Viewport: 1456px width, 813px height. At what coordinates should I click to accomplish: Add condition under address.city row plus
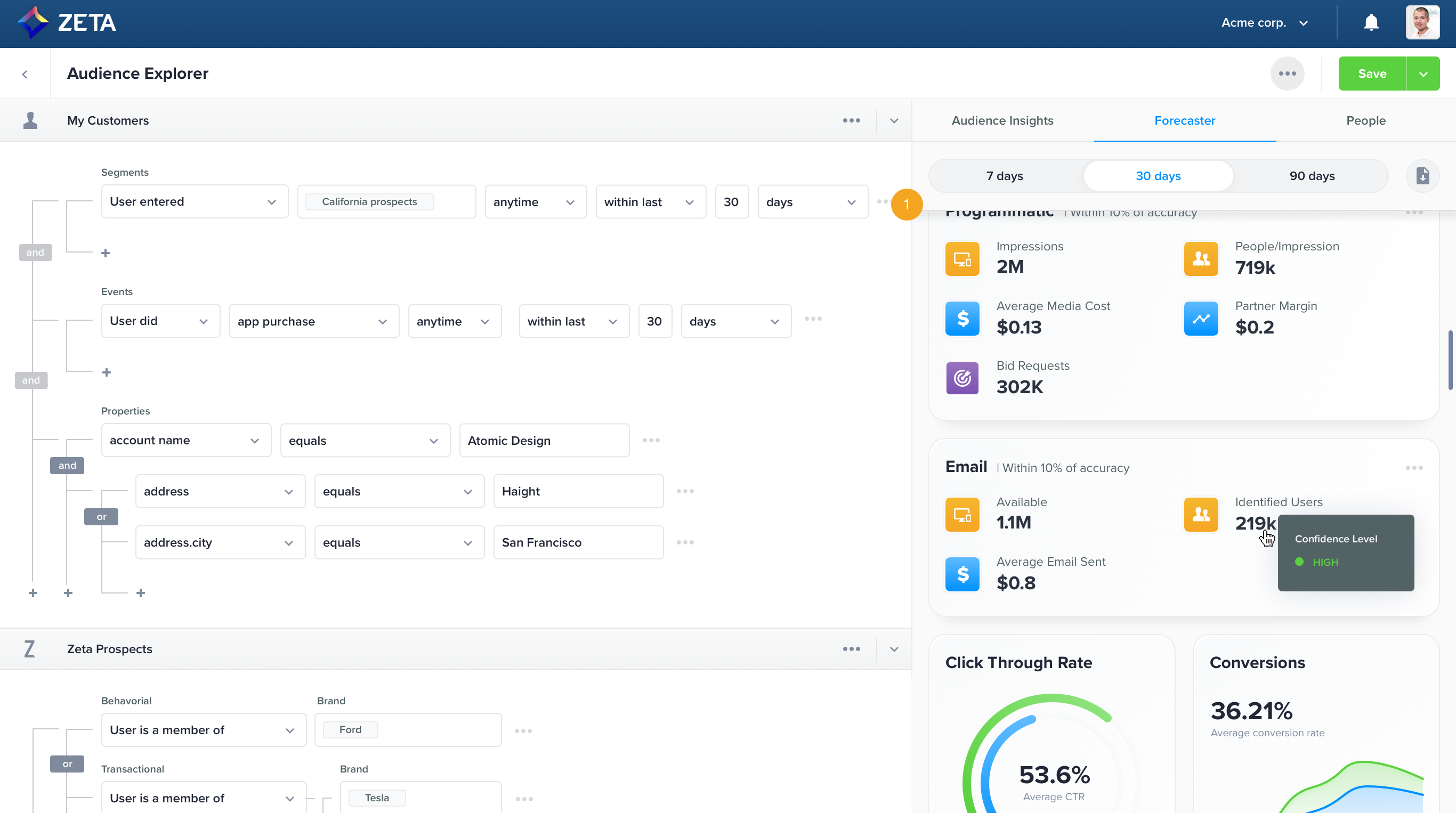click(141, 592)
